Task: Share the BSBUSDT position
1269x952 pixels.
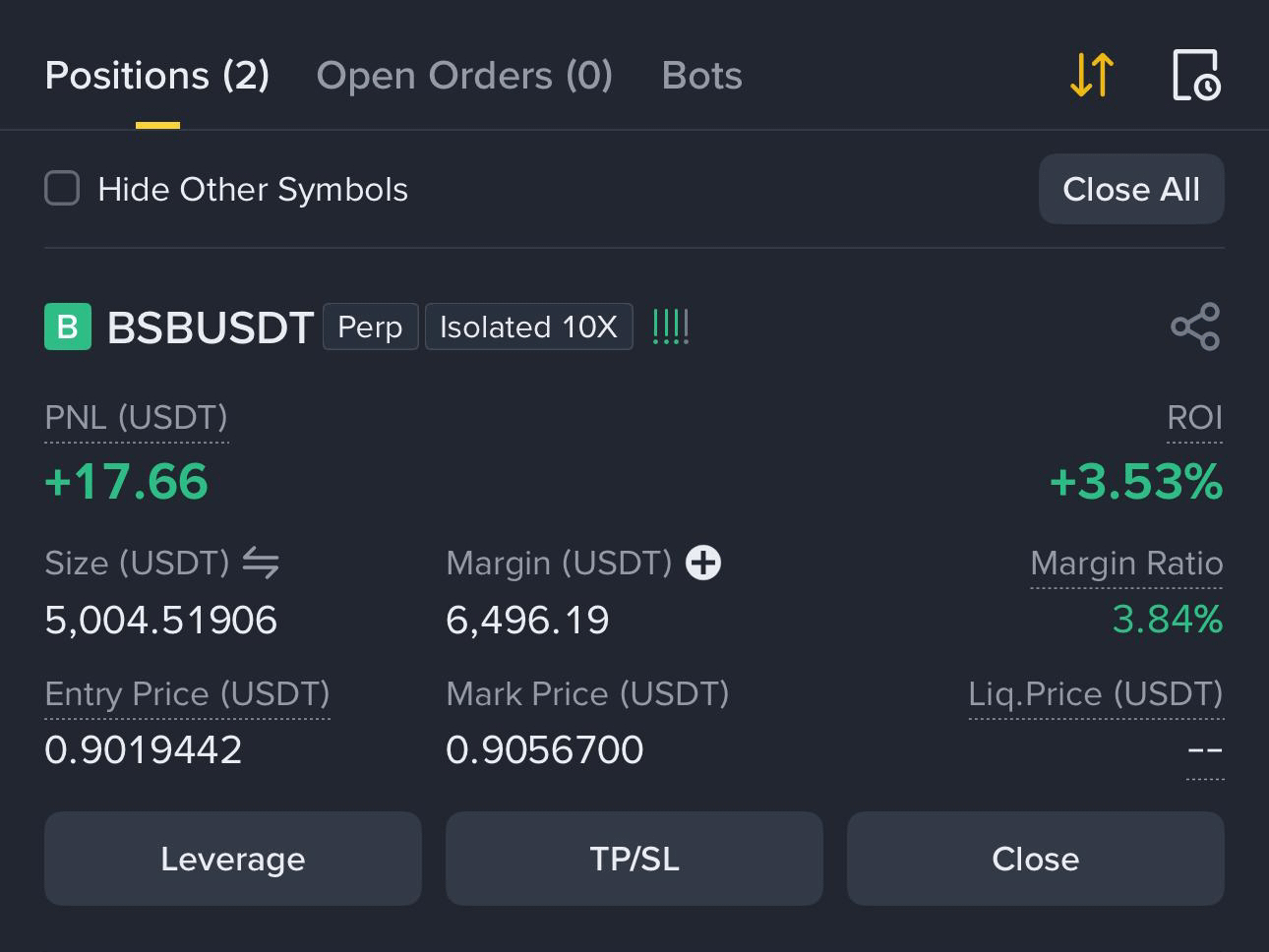Action: point(1195,327)
